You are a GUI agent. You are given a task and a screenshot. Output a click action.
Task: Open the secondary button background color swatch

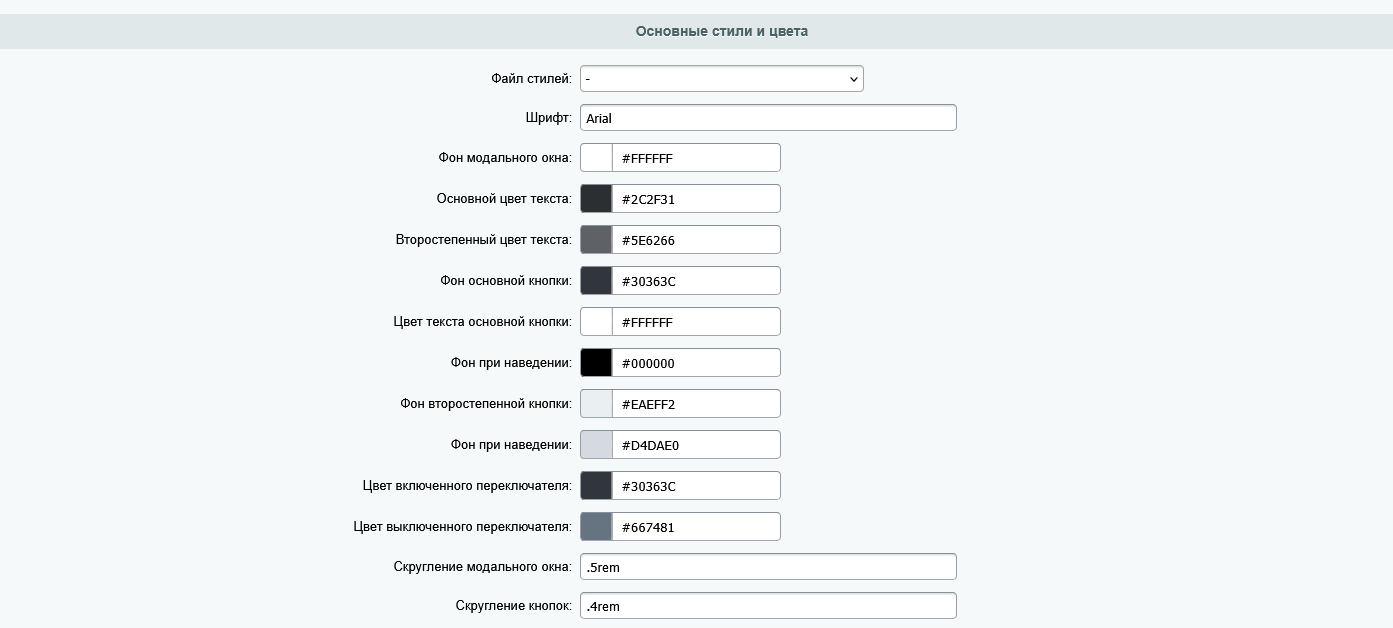pyautogui.click(x=596, y=403)
